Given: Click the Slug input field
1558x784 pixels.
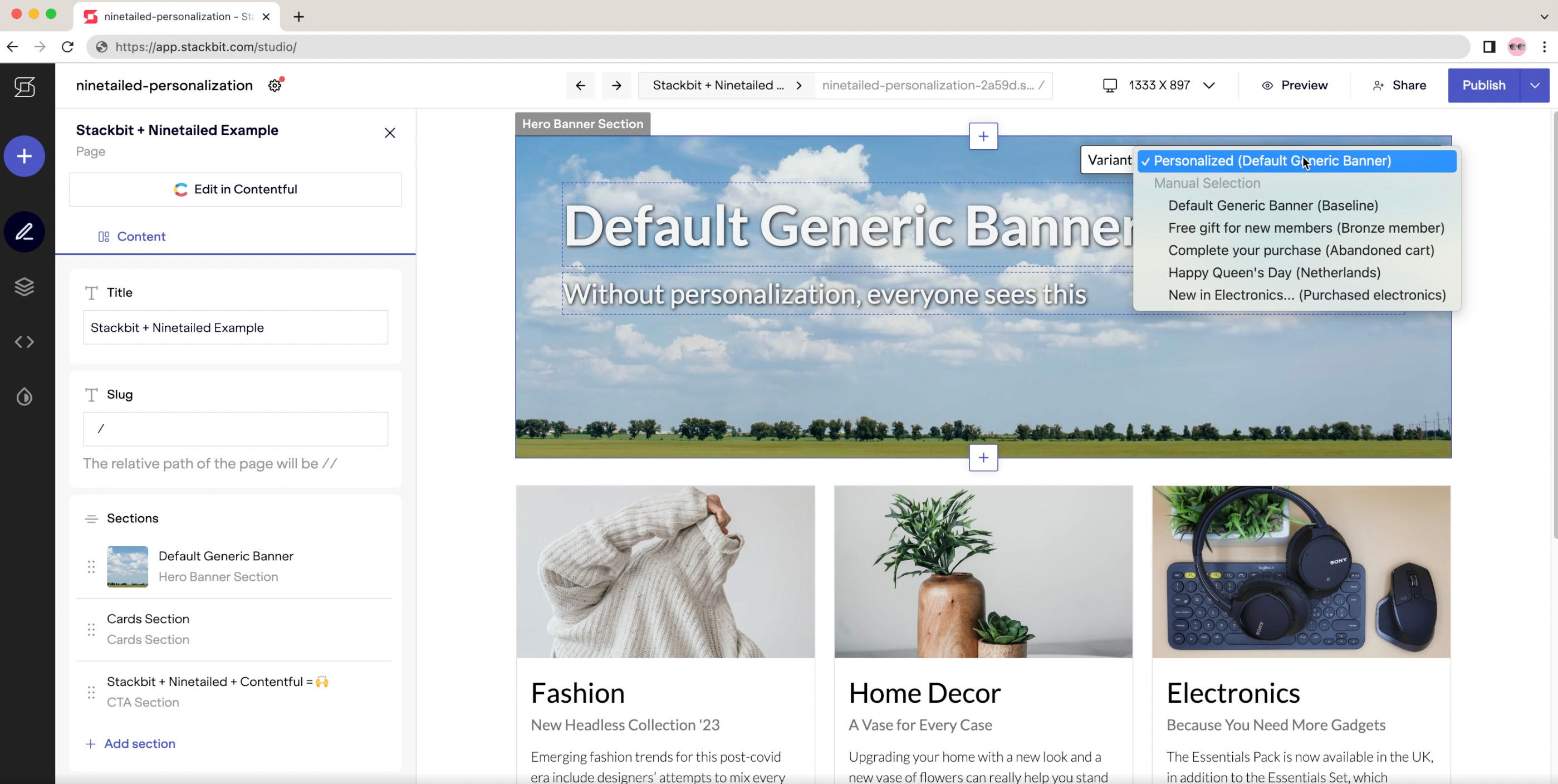Looking at the screenshot, I should 236,429.
